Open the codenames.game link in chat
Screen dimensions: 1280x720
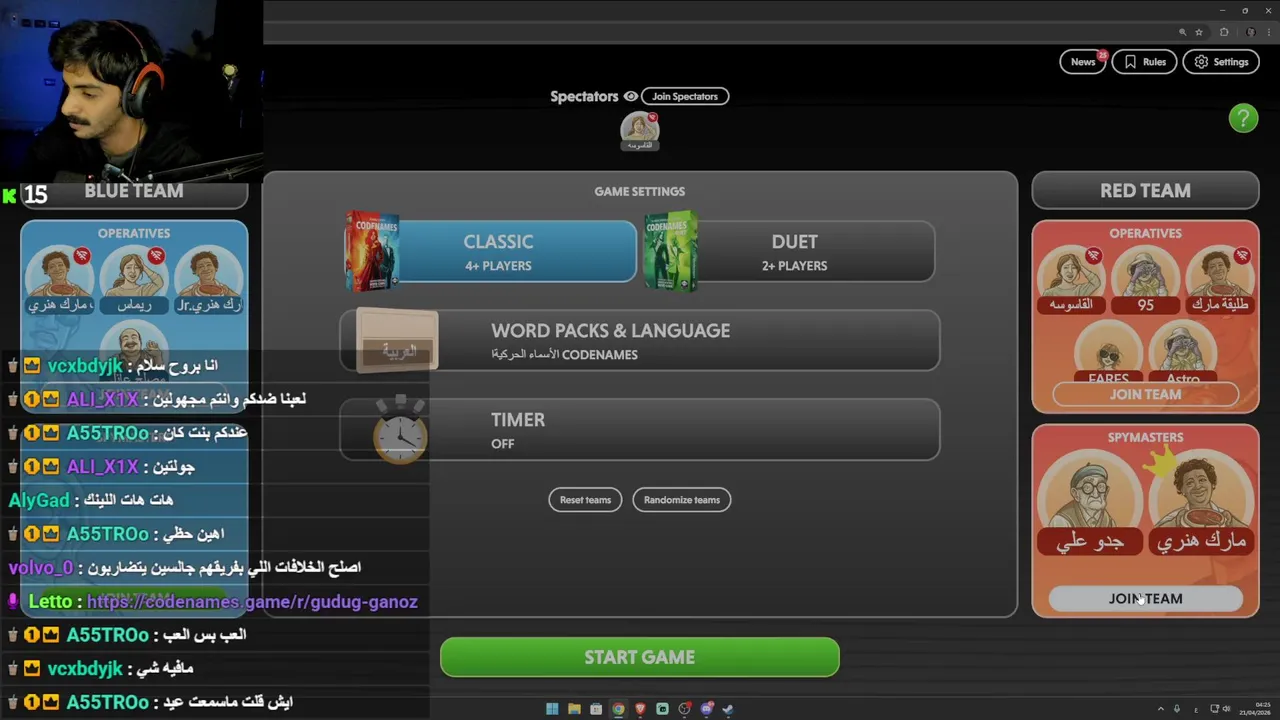click(x=252, y=601)
